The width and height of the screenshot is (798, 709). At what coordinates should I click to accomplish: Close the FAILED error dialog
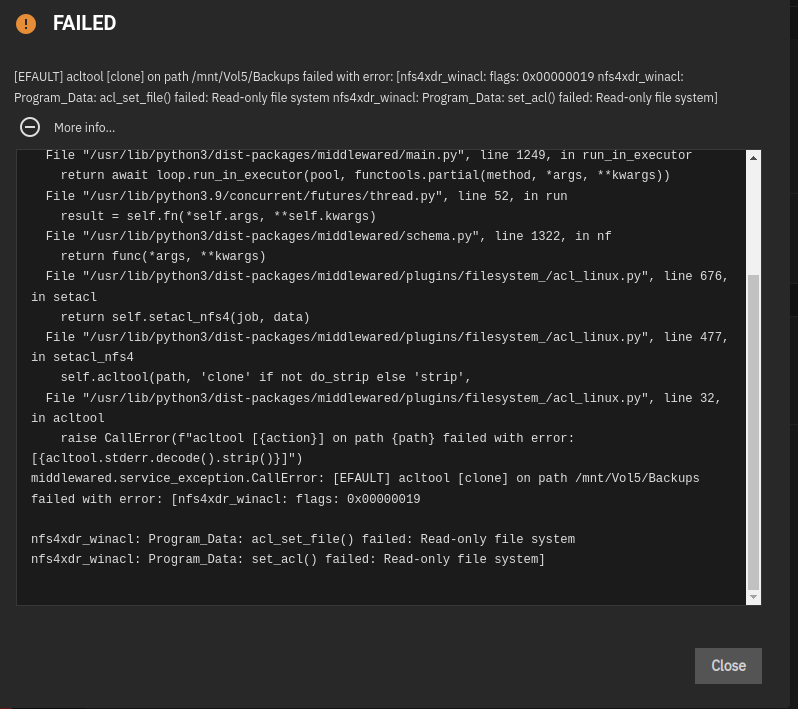click(728, 666)
